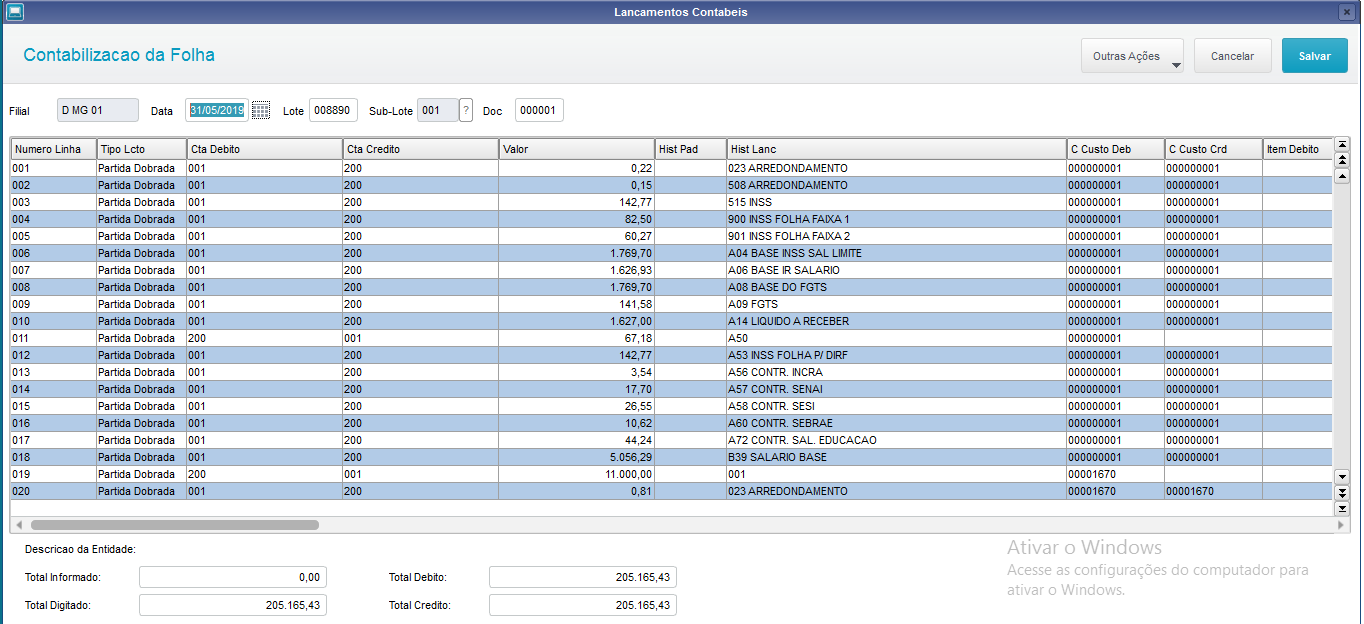Page up using the double up-arrow button
This screenshot has width=1364, height=624.
pyautogui.click(x=1342, y=160)
